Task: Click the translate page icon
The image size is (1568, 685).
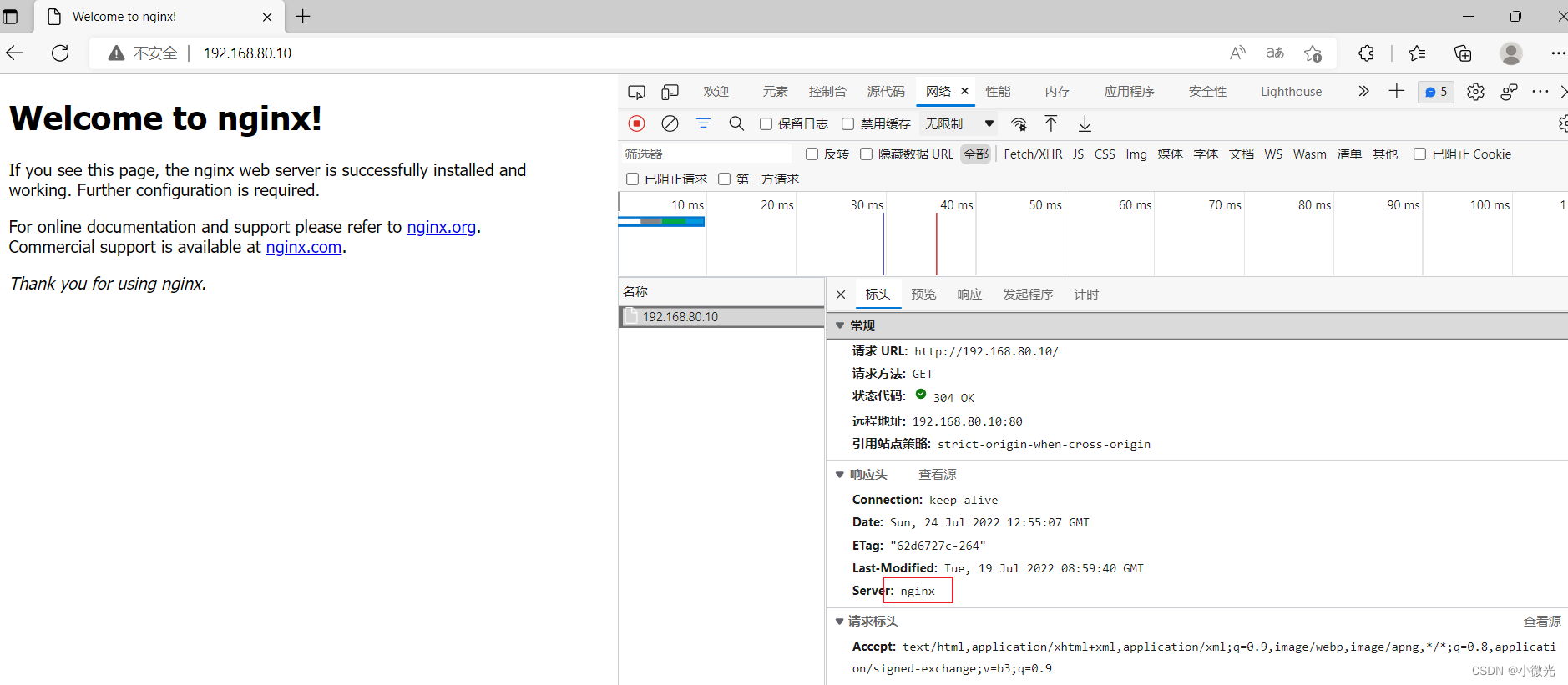Action: pyautogui.click(x=1275, y=53)
